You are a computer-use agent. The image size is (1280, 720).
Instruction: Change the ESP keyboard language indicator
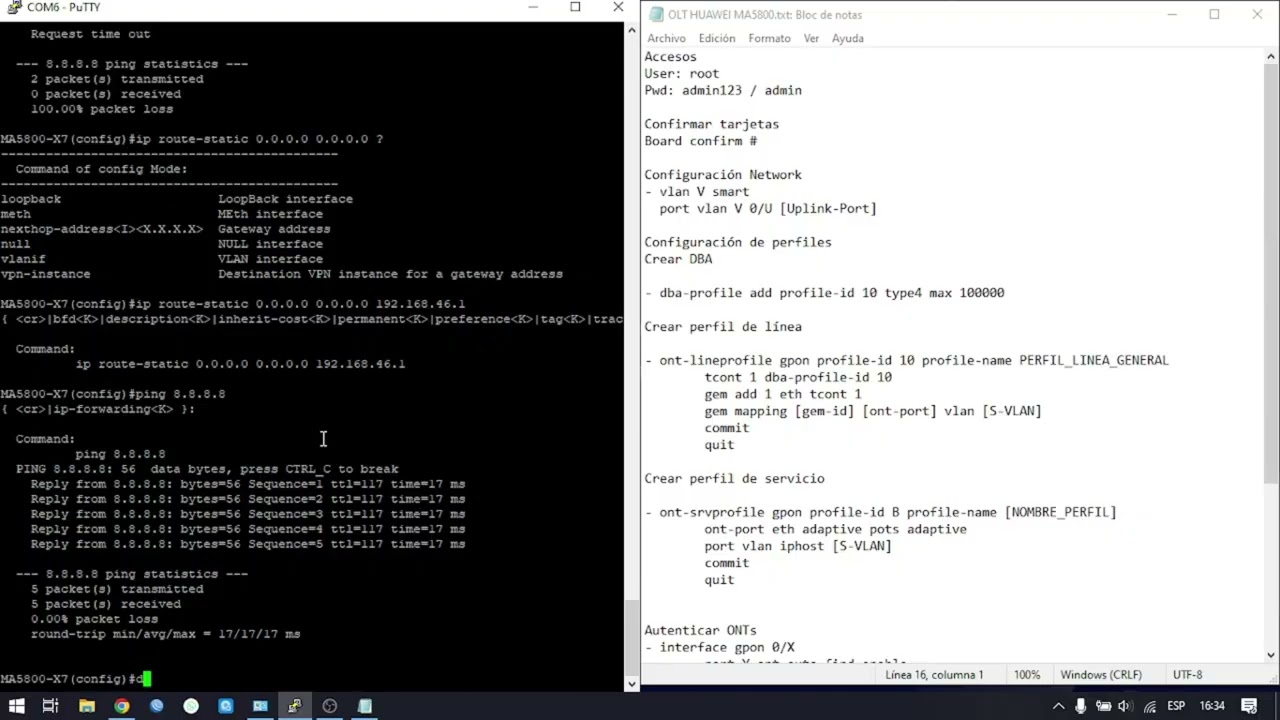1176,706
